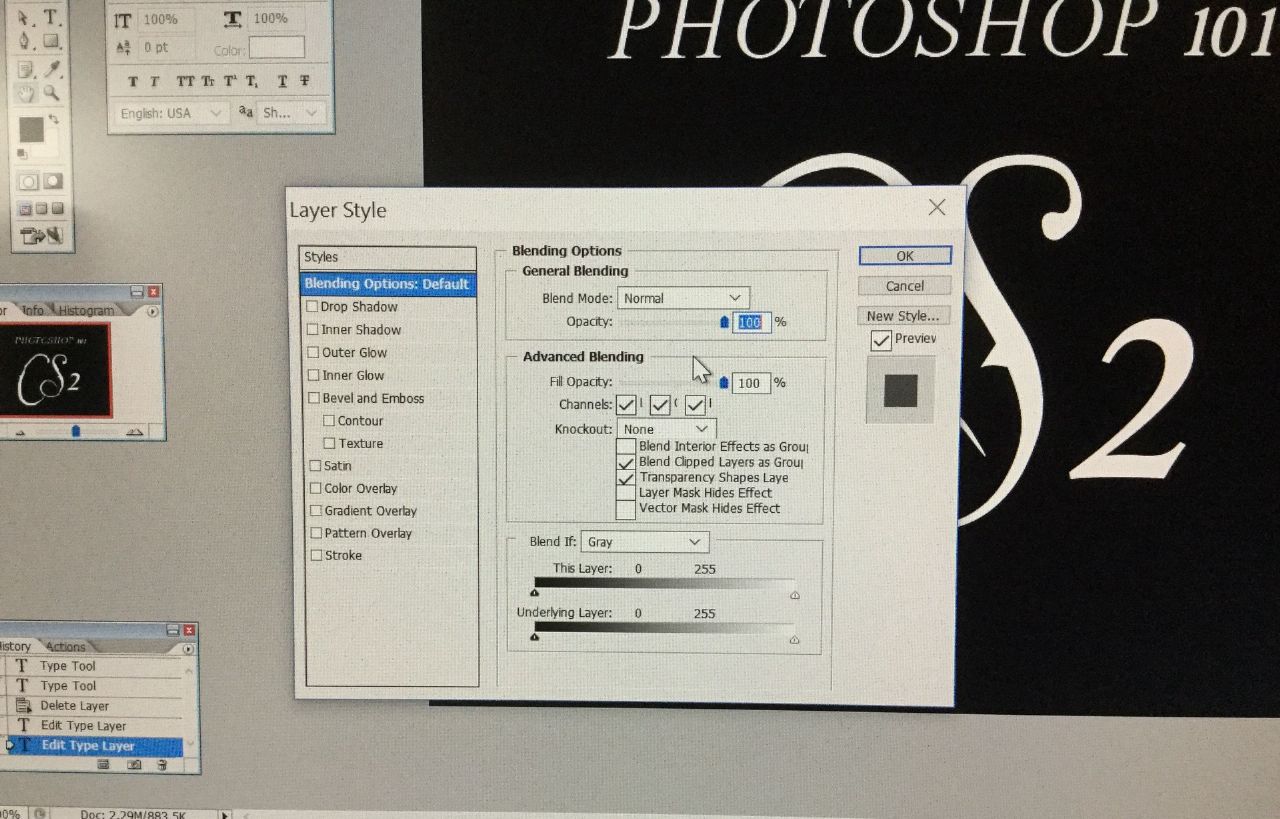1280x819 pixels.
Task: Open the English: USA language dropdown
Action: [x=172, y=113]
